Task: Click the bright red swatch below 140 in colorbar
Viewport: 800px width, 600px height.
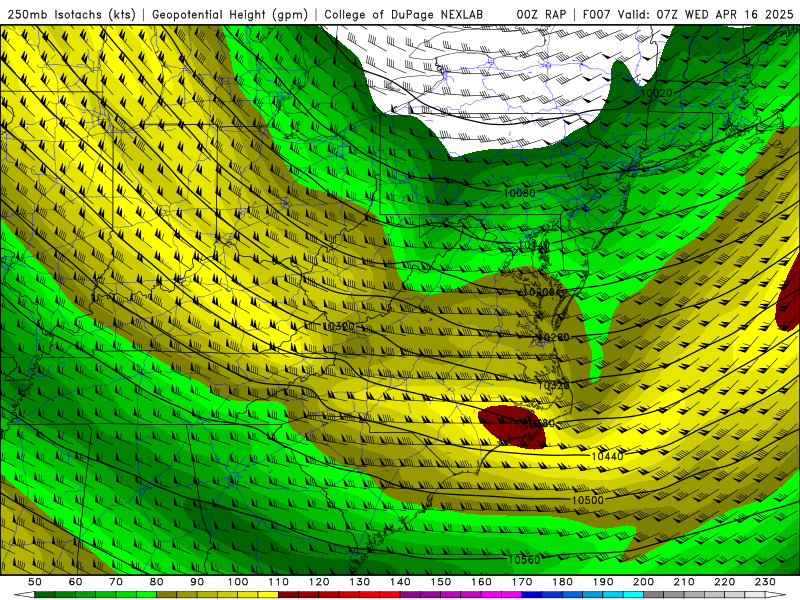Action: (x=390, y=595)
